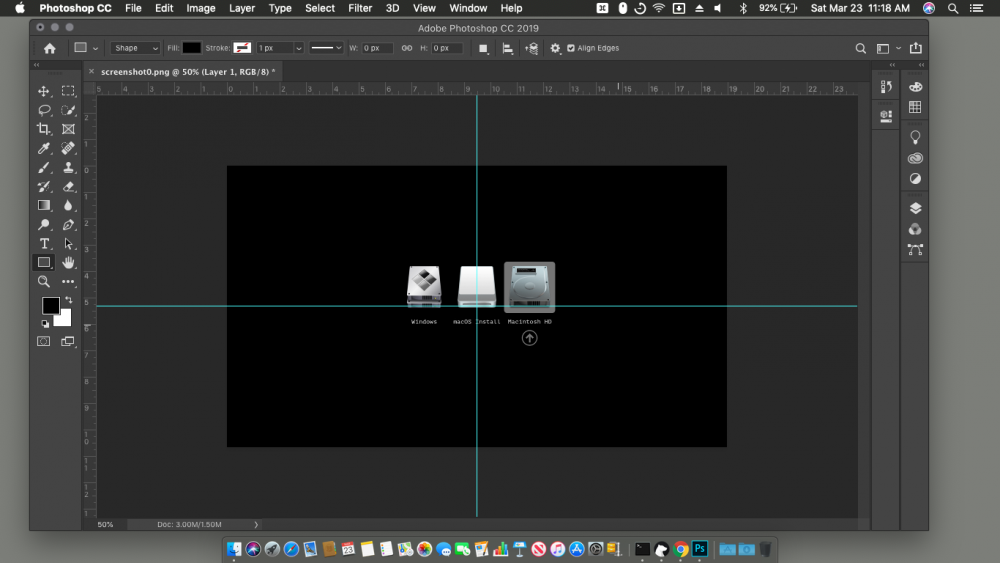Select the Blur tool
Image resolution: width=1000 pixels, height=563 pixels.
[x=68, y=205]
